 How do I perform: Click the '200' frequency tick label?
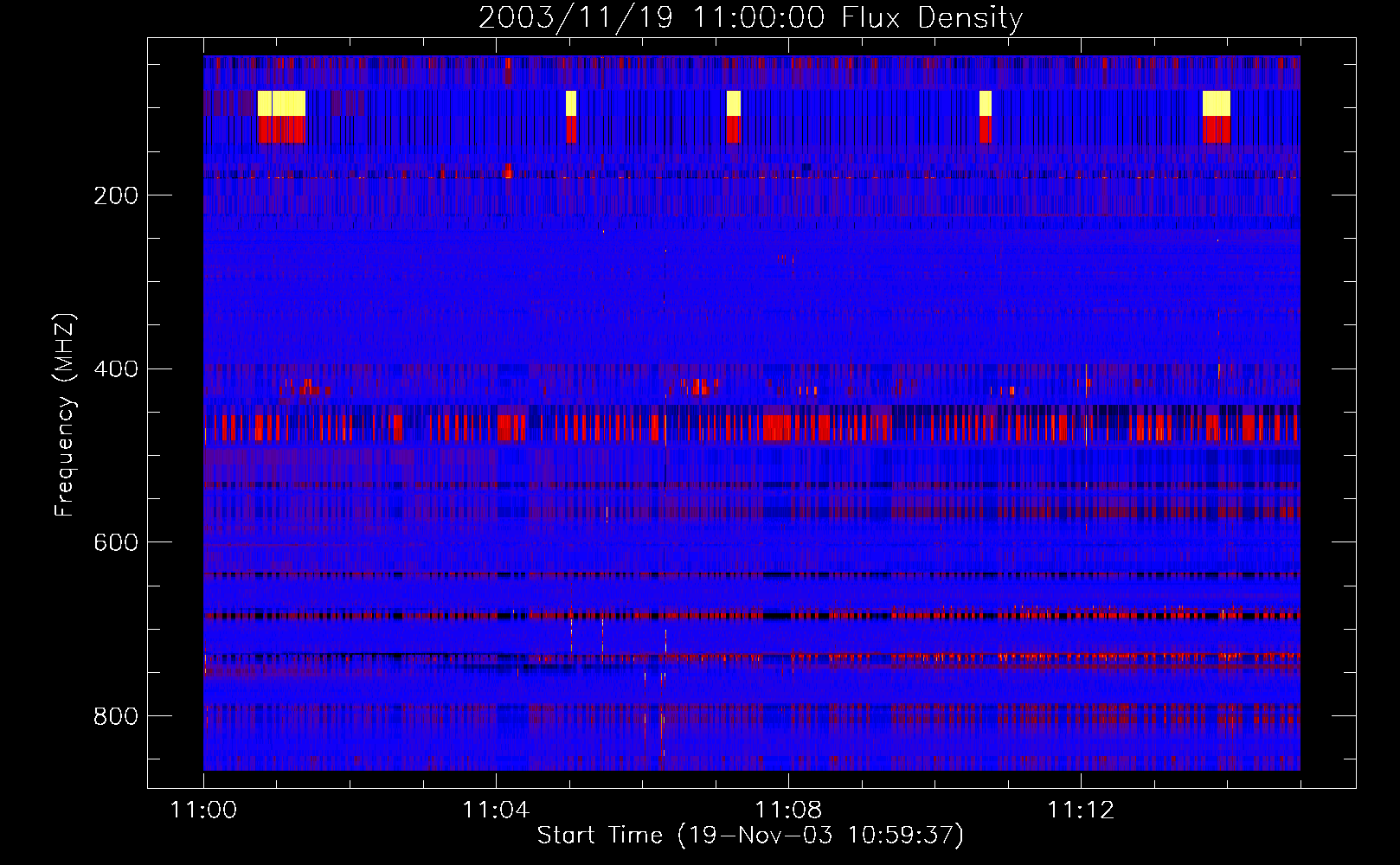(116, 195)
